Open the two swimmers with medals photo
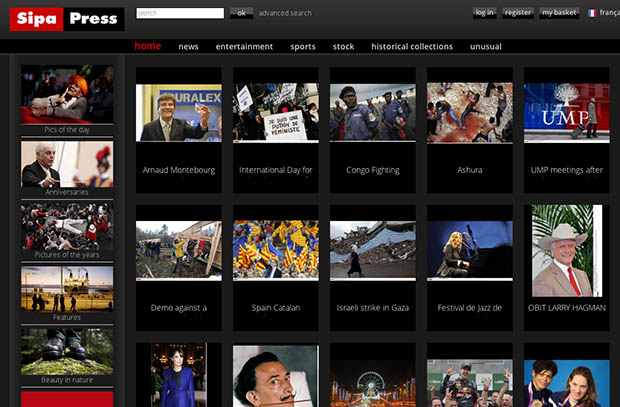 point(567,383)
